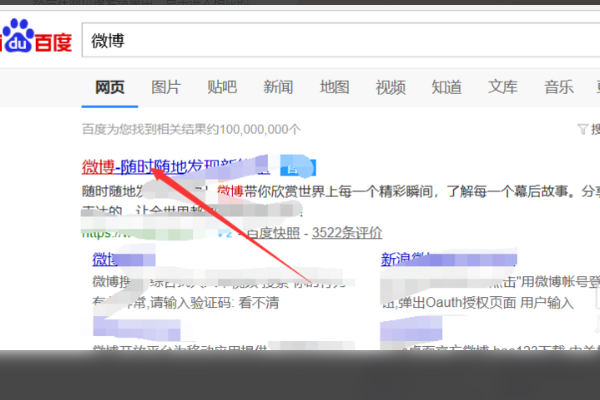This screenshot has width=600, height=400.
Task: Click the snippet text 弹出Oauth授权页面 用户输入
Action: 486,303
